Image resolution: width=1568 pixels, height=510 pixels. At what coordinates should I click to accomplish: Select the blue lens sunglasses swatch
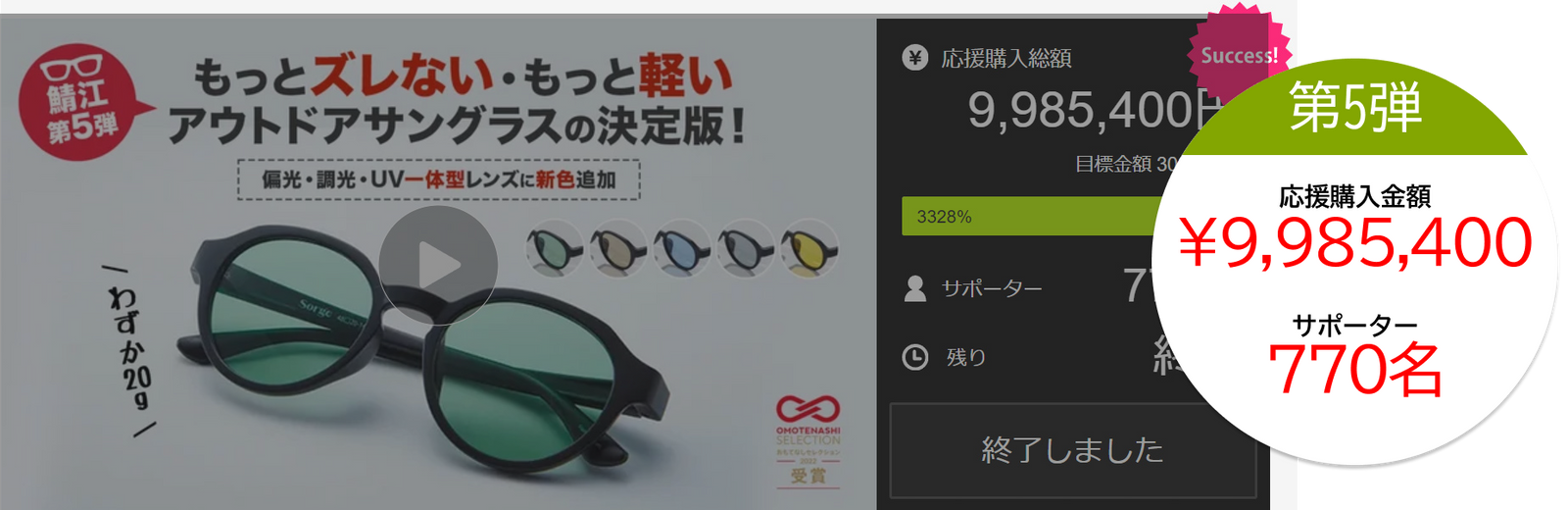click(682, 247)
